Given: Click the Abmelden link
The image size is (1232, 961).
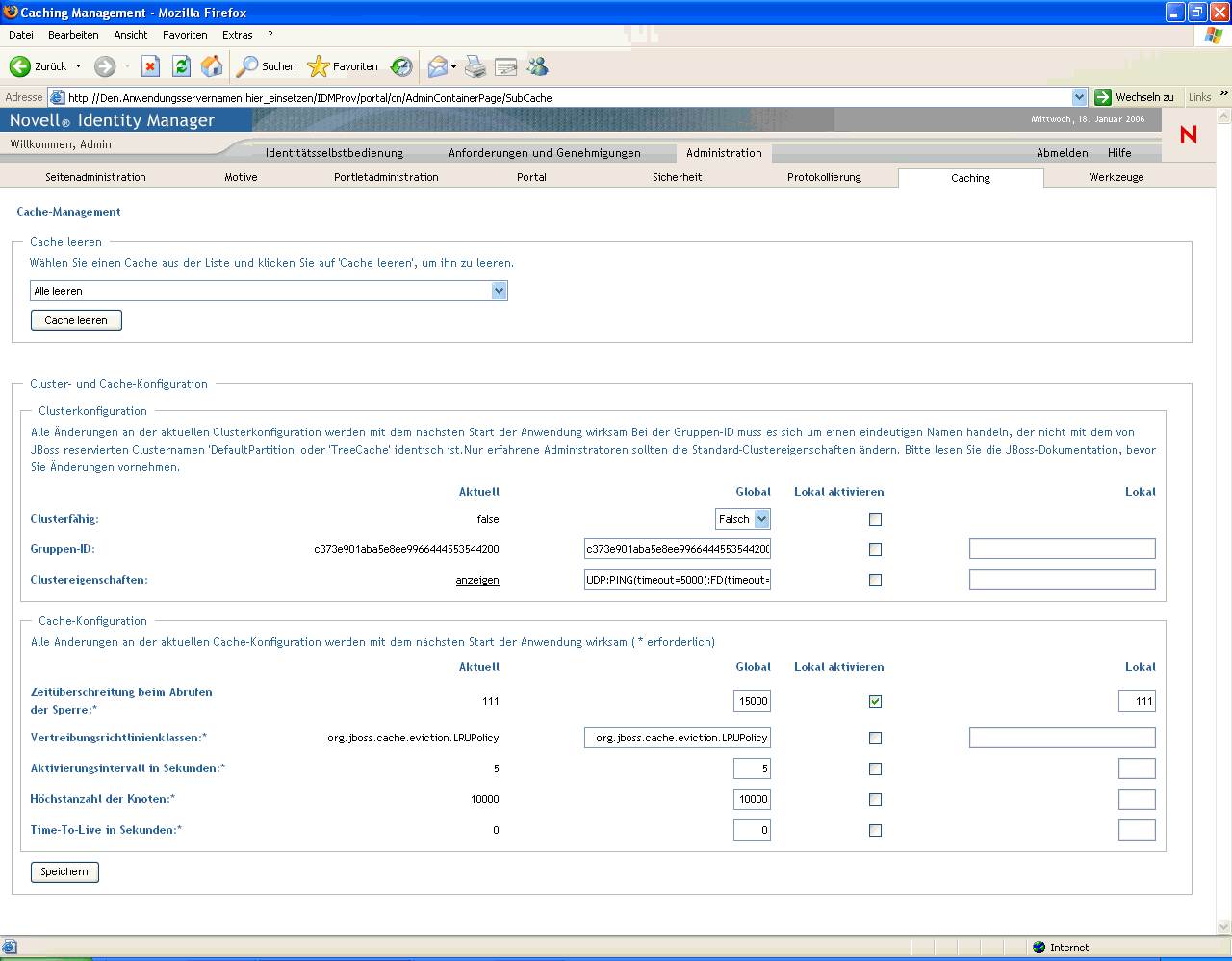Looking at the screenshot, I should click(x=1063, y=153).
